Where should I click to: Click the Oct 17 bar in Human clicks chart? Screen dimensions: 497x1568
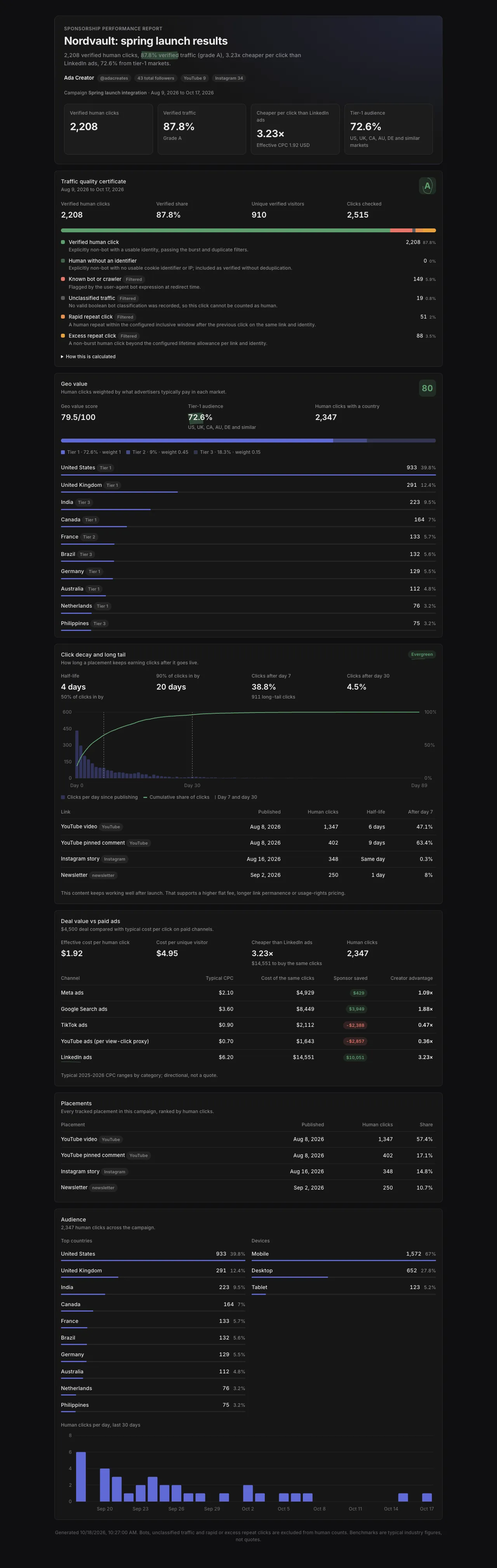427,1497
